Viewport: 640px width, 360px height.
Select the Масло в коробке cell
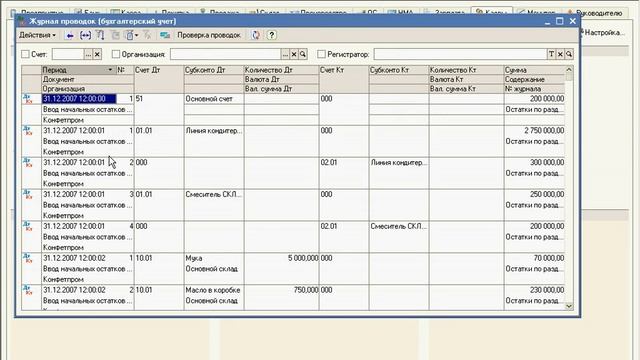(214, 290)
